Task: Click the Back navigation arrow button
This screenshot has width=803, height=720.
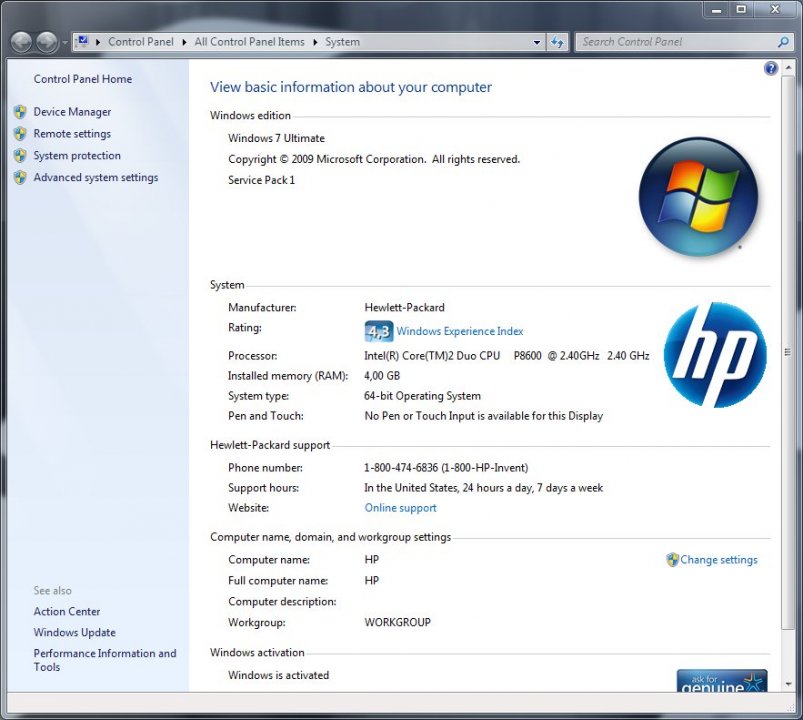Action: (x=22, y=42)
